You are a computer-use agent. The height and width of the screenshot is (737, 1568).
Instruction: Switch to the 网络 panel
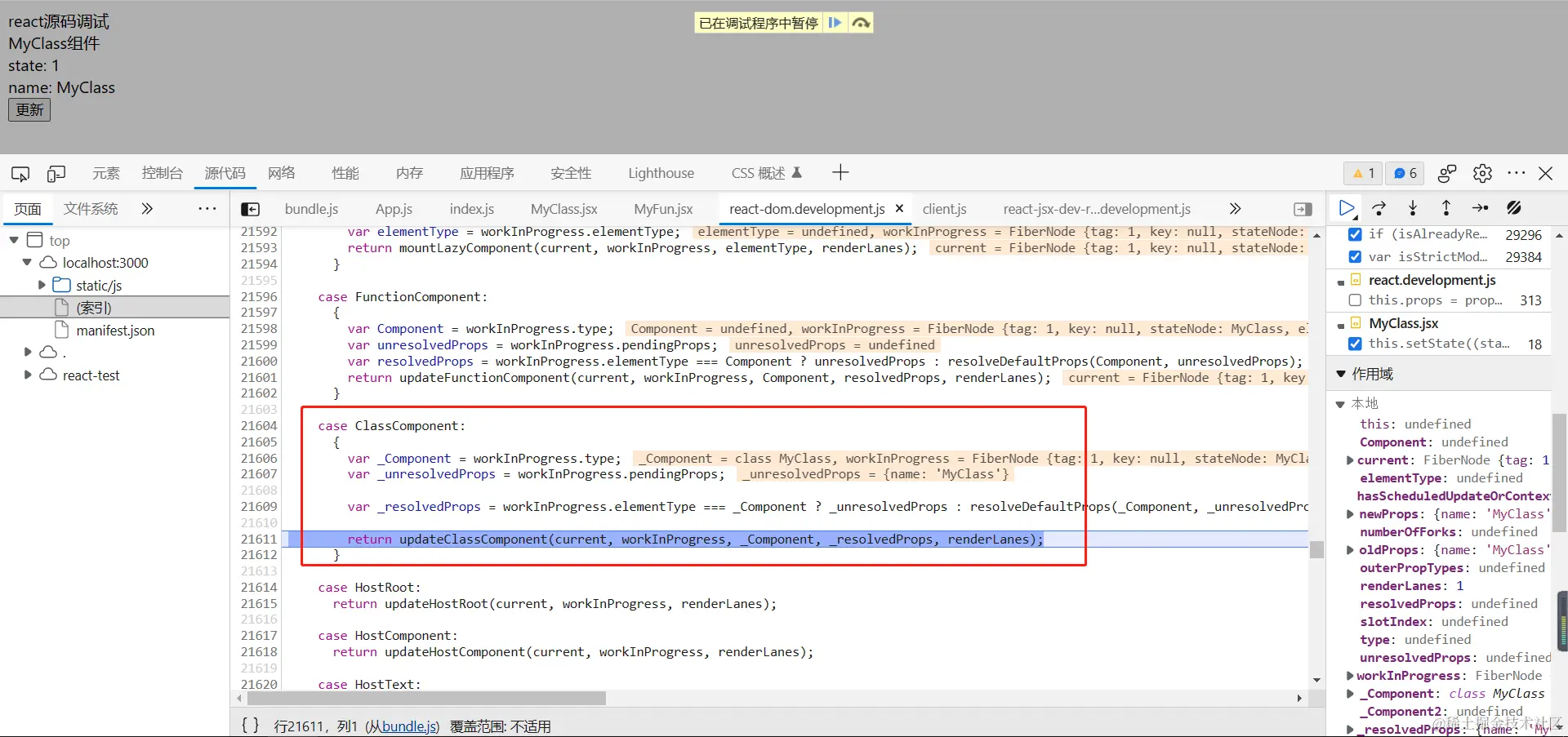282,173
